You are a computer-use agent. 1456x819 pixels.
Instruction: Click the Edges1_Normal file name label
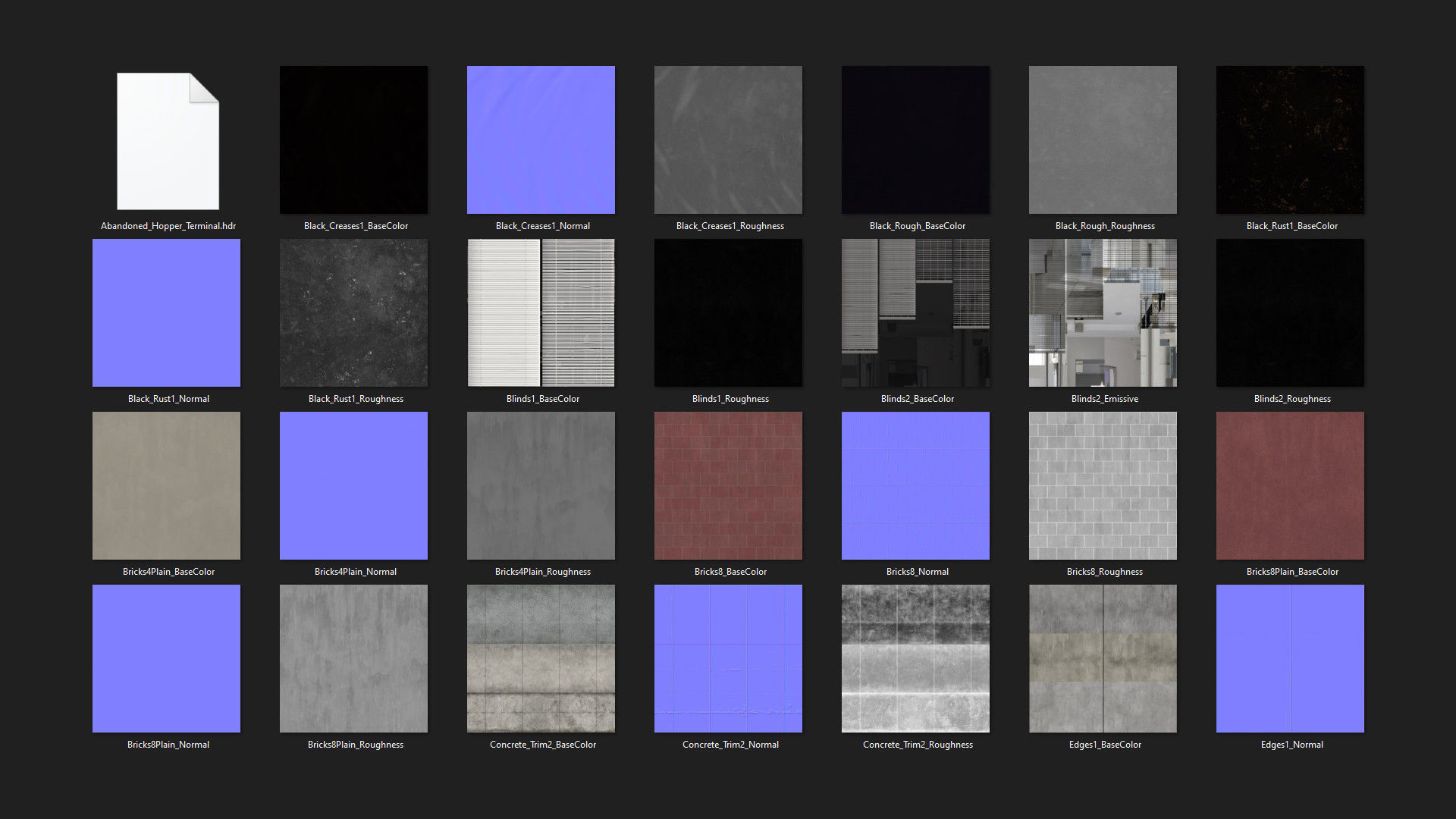tap(1291, 745)
